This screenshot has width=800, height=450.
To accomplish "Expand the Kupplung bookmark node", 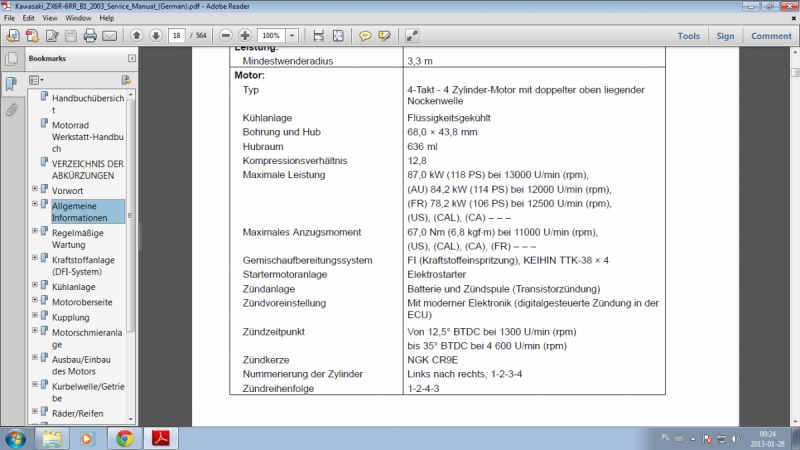I will click(35, 315).
